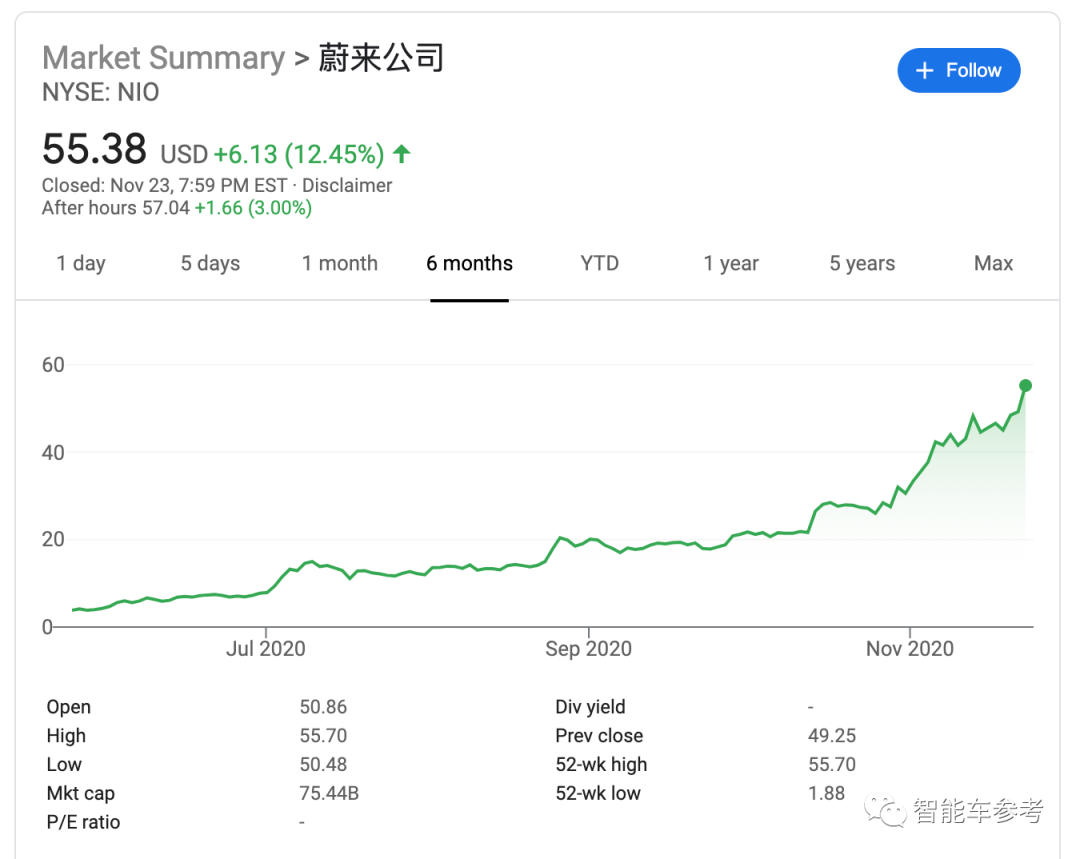1080x859 pixels.
Task: Click the blue Follow button
Action: [x=958, y=70]
